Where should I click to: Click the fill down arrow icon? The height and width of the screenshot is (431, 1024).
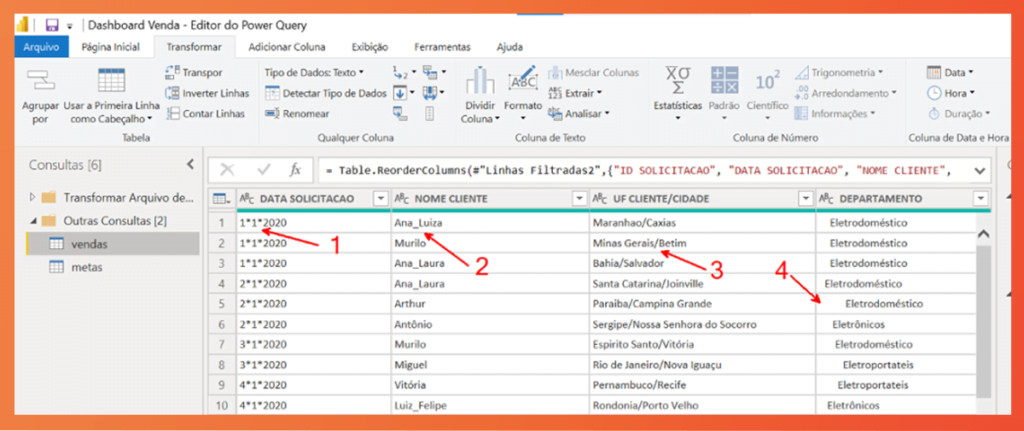pyautogui.click(x=400, y=93)
